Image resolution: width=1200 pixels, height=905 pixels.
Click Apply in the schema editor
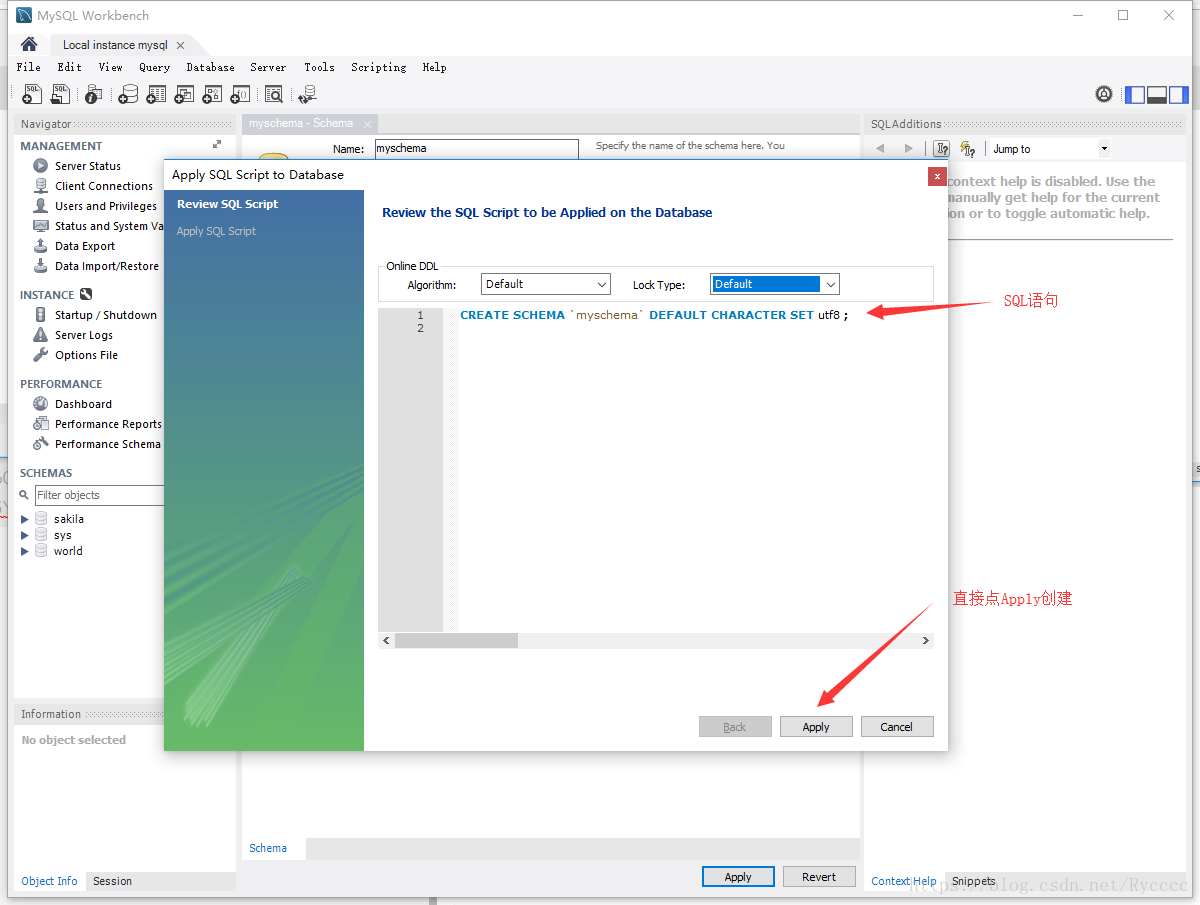[738, 877]
